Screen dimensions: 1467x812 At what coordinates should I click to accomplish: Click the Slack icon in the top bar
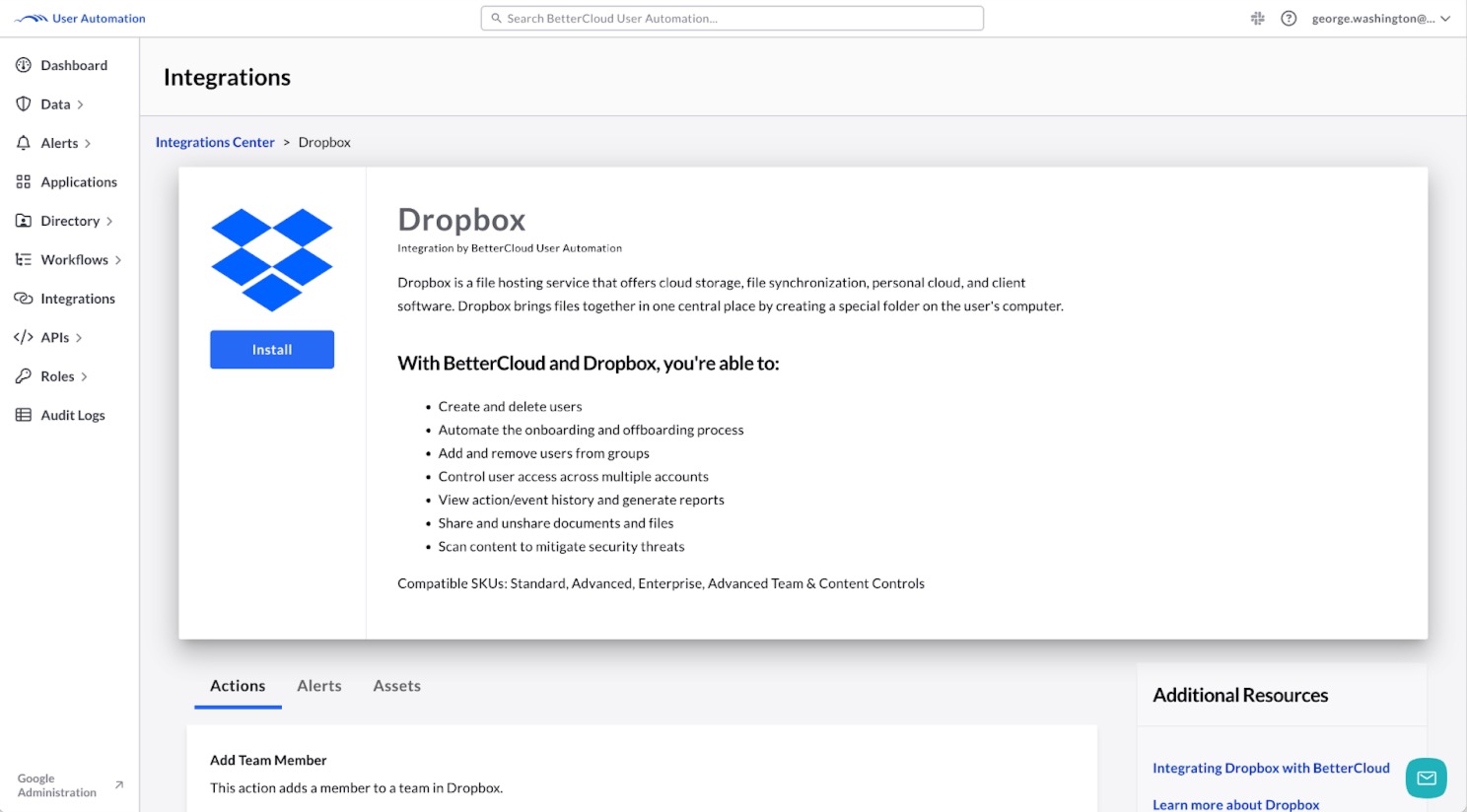click(1257, 18)
